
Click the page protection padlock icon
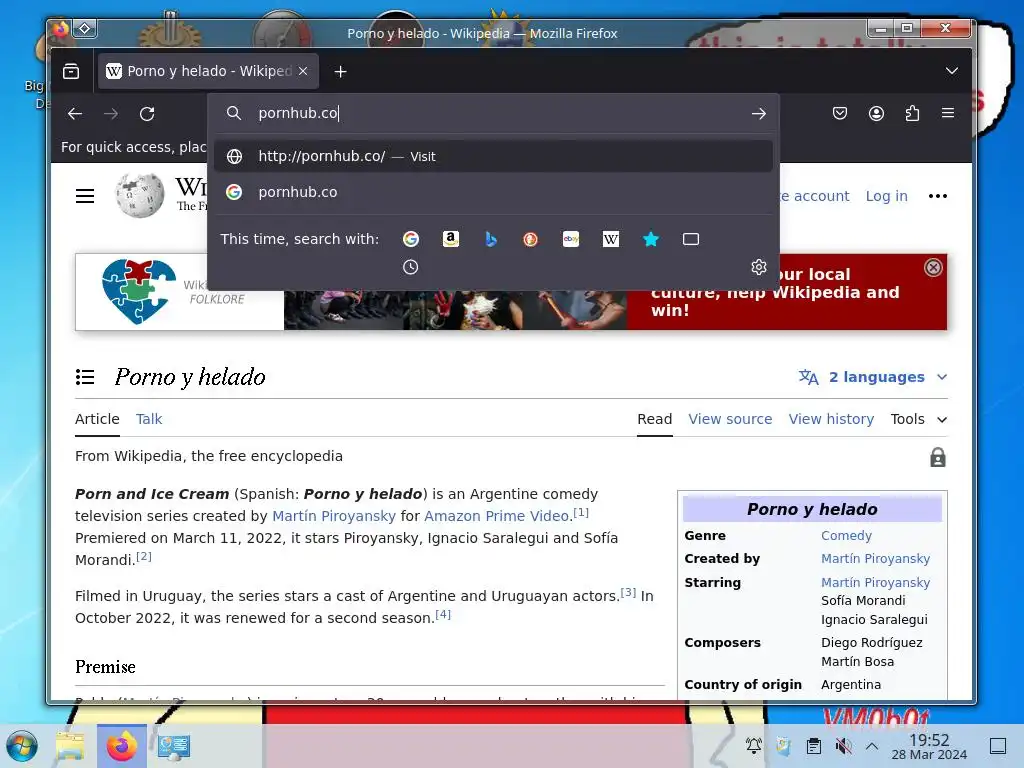coord(938,457)
